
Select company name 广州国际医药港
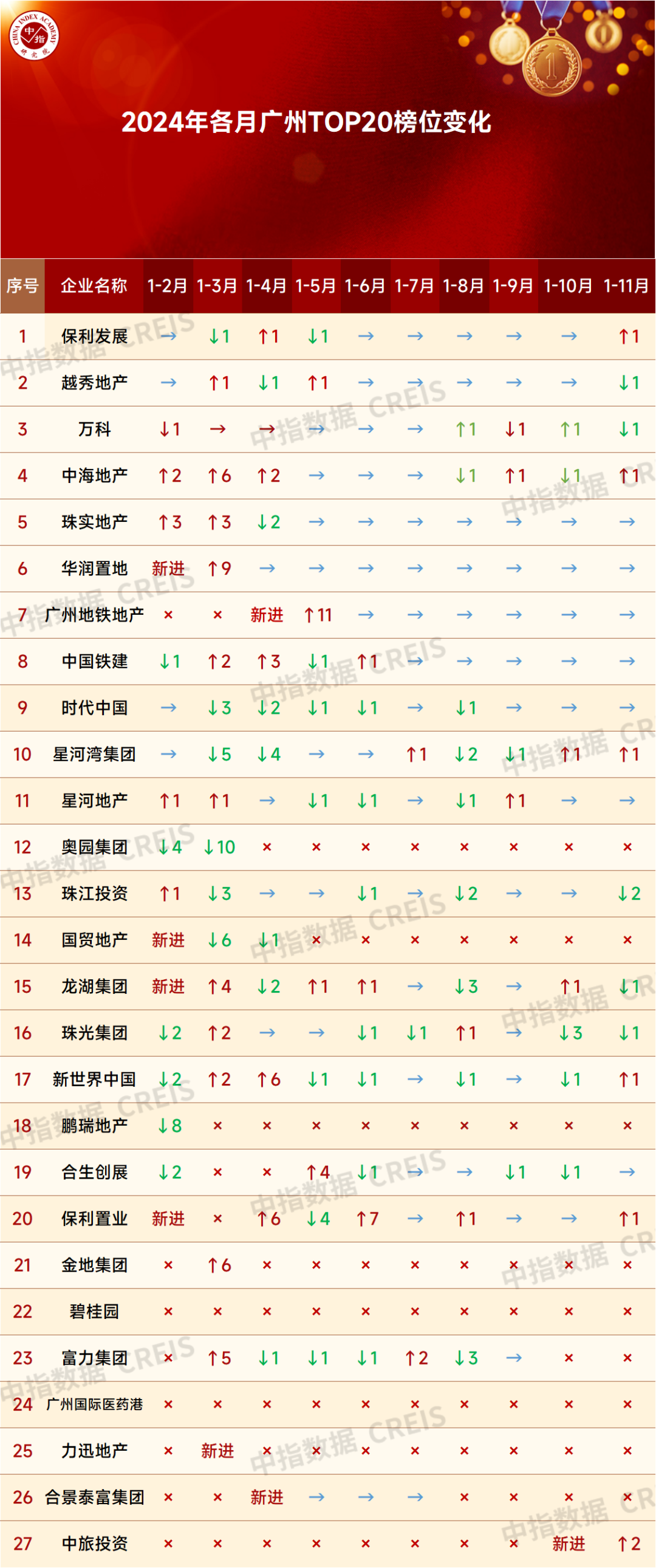[x=94, y=1405]
